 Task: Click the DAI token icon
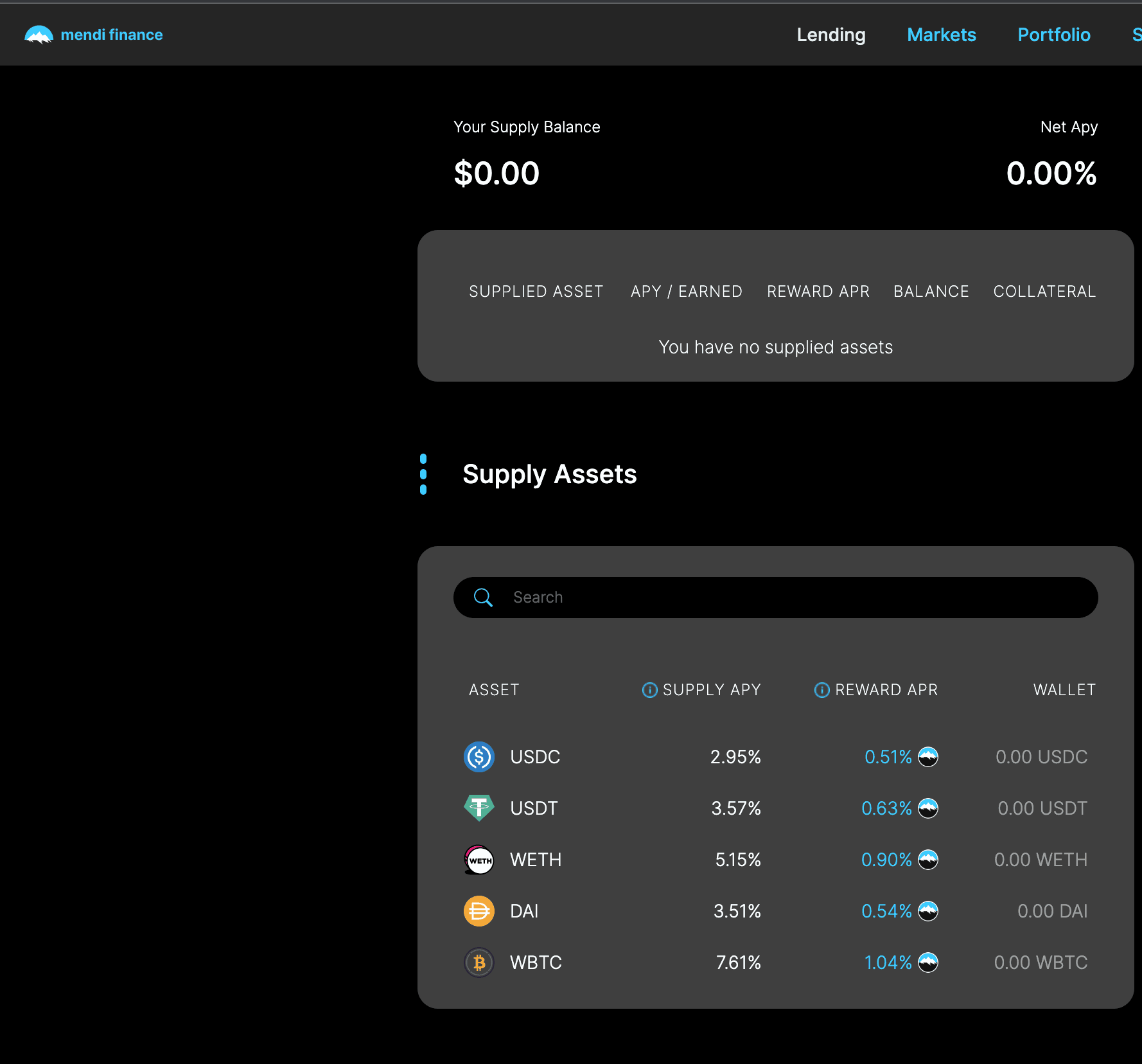point(479,911)
